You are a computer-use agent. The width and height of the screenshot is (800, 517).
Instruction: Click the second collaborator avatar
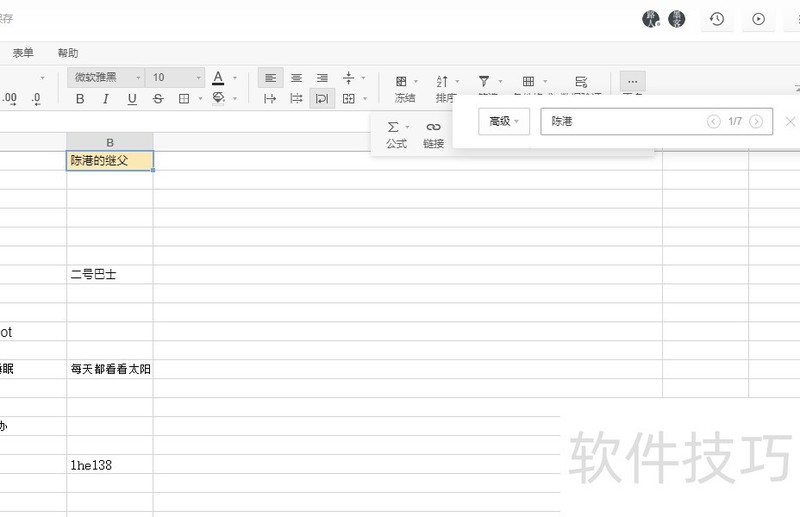(x=677, y=19)
